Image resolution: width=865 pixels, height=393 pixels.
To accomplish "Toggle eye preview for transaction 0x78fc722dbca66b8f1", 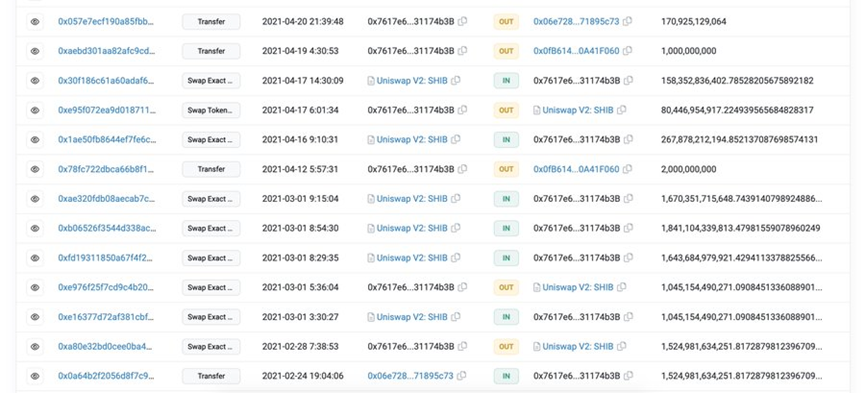I will pos(35,169).
